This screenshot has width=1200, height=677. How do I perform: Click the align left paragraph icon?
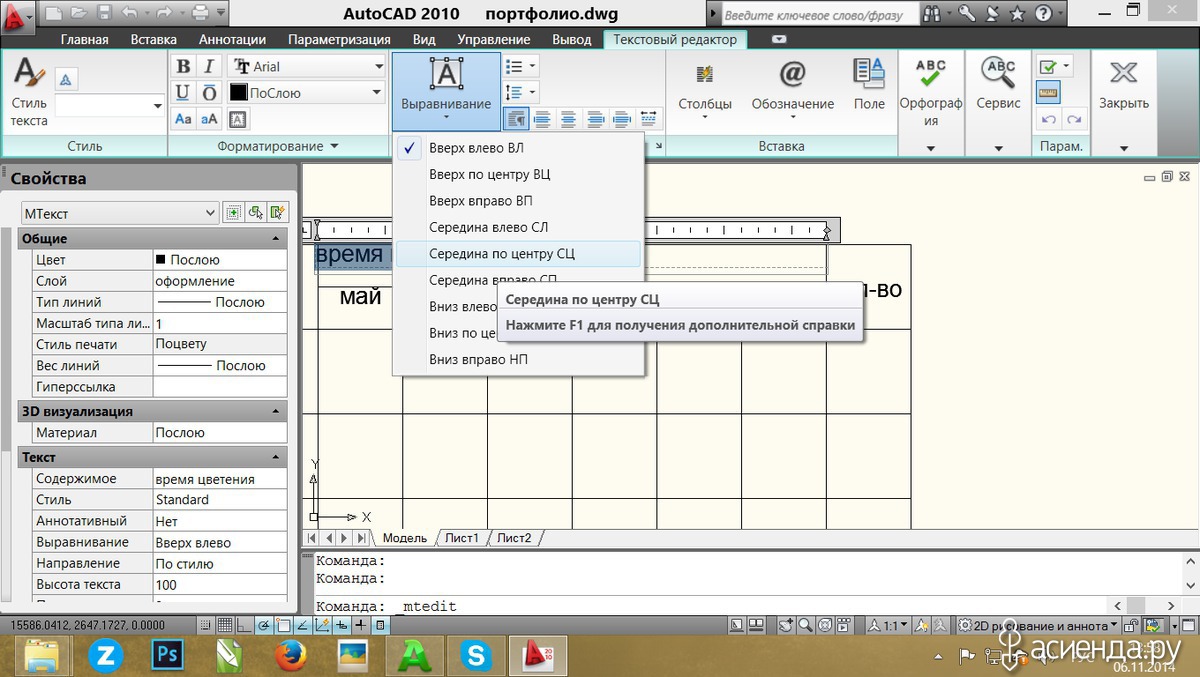(x=543, y=119)
